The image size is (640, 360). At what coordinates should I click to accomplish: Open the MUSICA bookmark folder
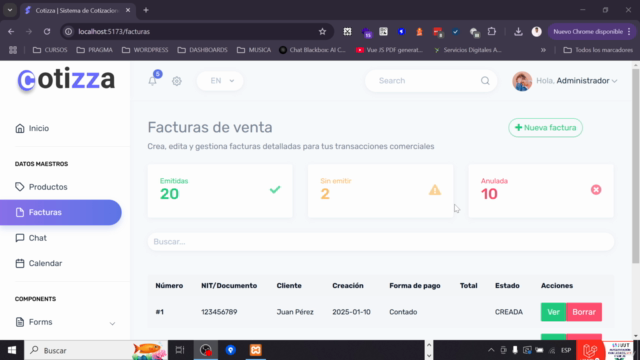coord(253,50)
